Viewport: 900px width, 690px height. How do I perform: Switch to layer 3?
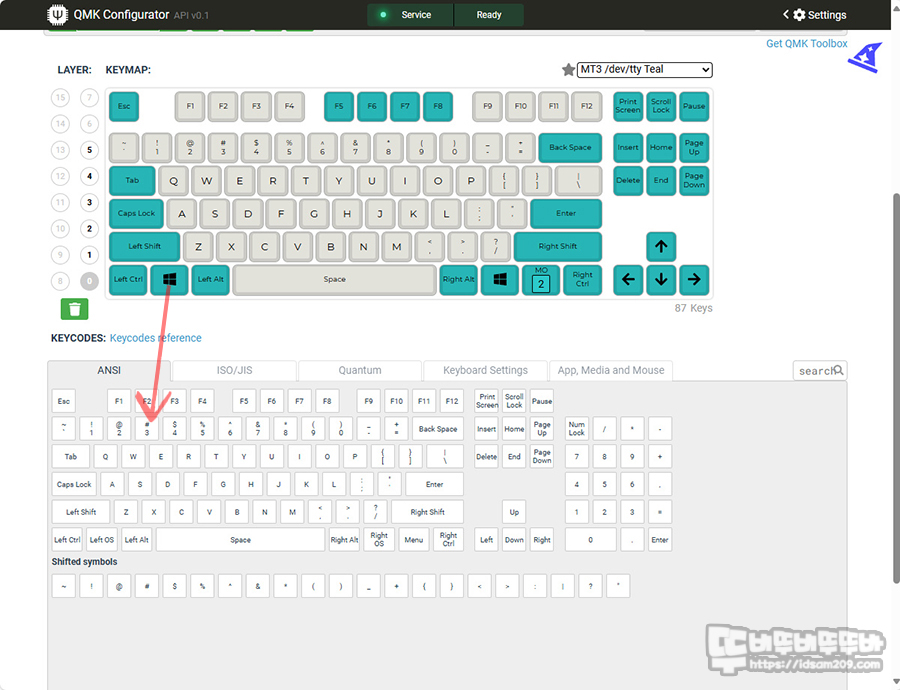click(x=89, y=202)
